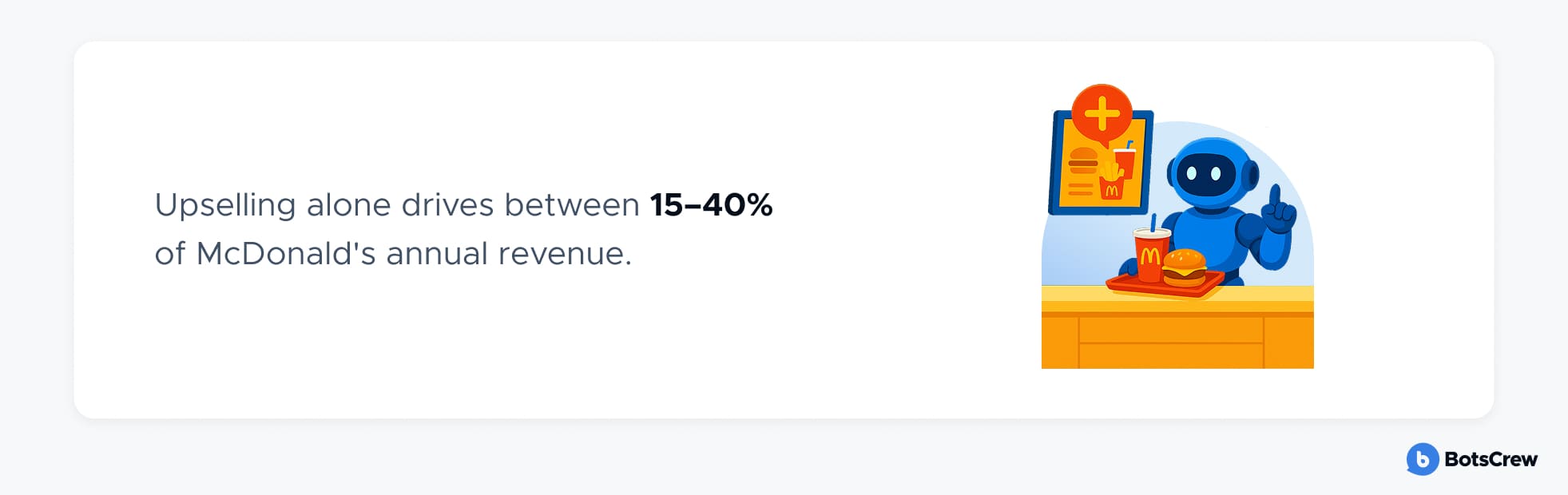The height and width of the screenshot is (495, 1568).
Task: Click the burger on the red tray
Action: pos(1185,267)
